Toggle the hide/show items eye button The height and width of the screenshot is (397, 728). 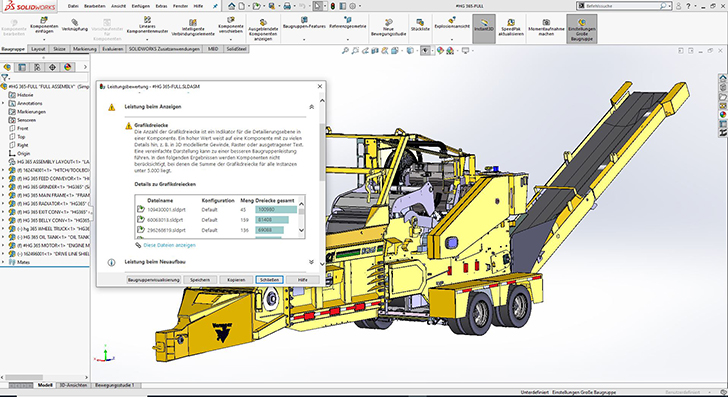tap(424, 51)
